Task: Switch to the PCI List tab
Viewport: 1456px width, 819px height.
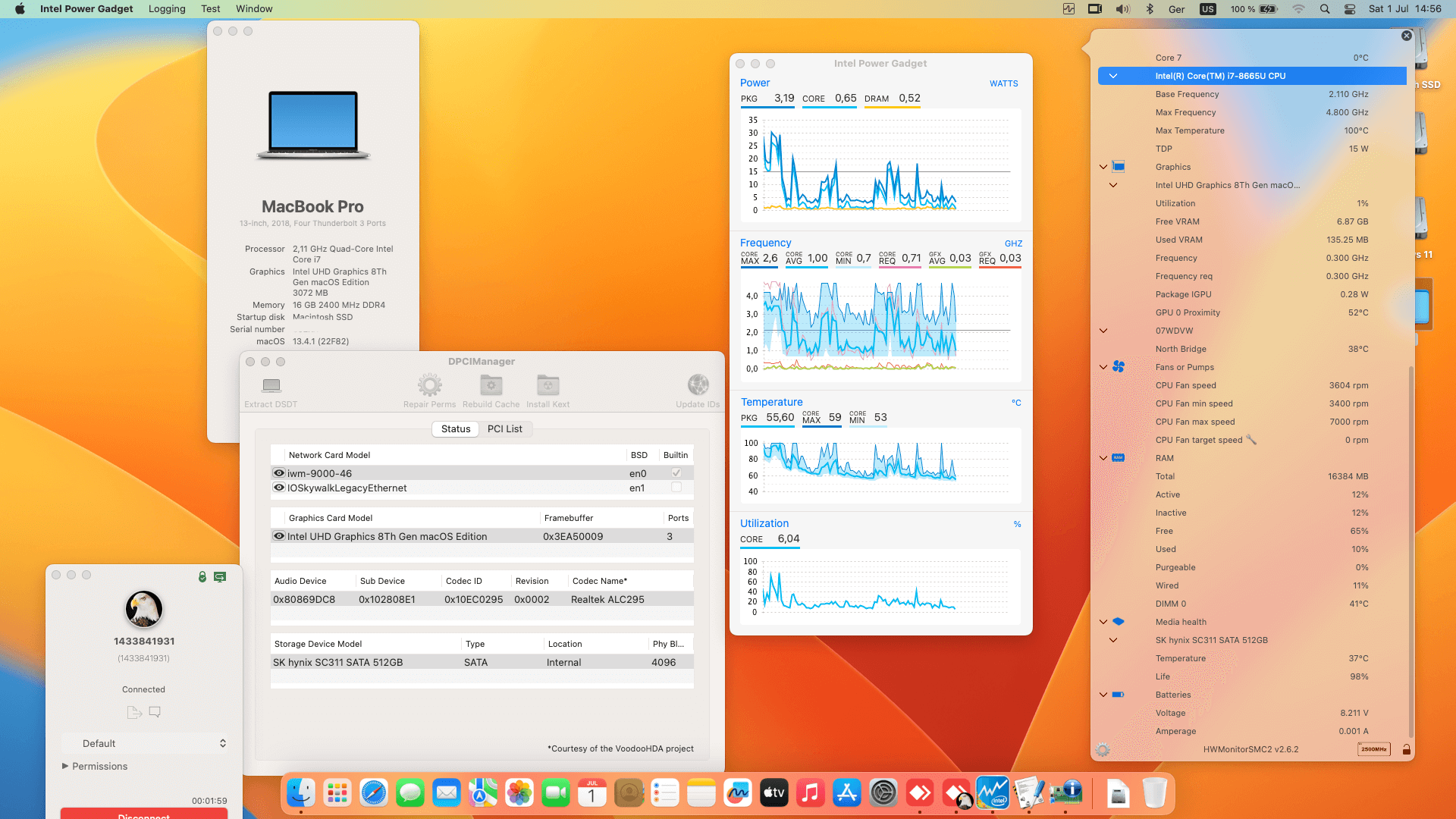Action: tap(505, 428)
